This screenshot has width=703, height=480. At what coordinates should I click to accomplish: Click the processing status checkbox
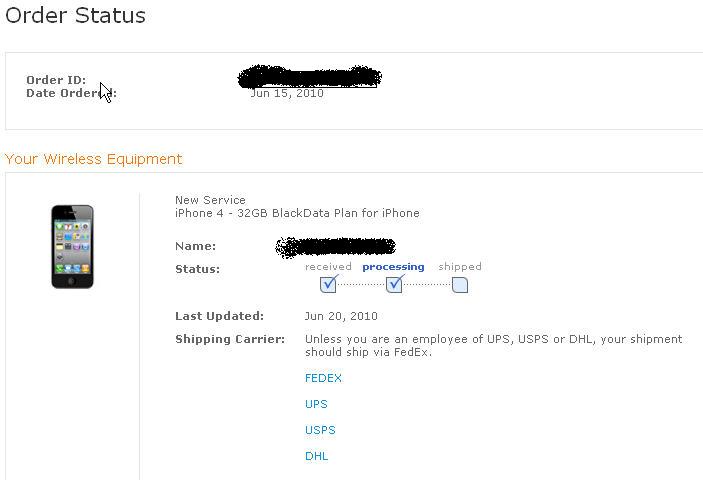point(394,285)
